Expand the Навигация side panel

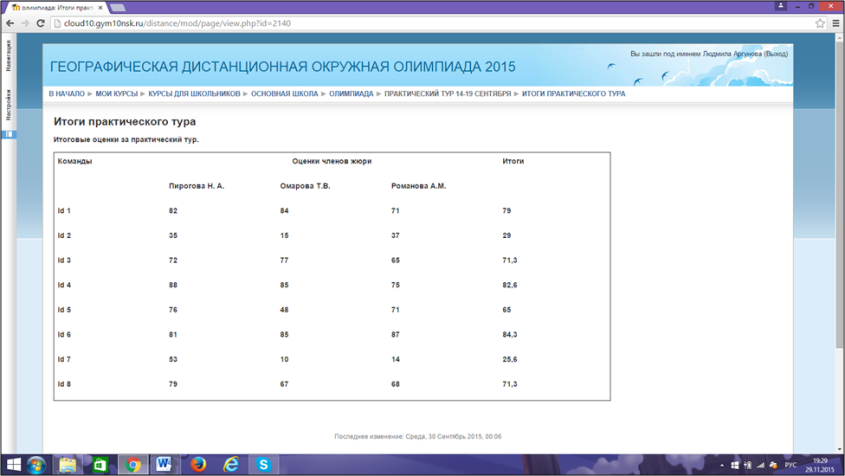pos(8,55)
